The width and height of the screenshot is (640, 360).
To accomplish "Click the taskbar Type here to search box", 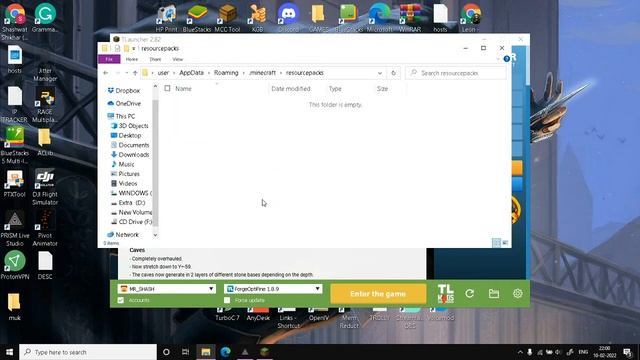I will click(x=88, y=352).
